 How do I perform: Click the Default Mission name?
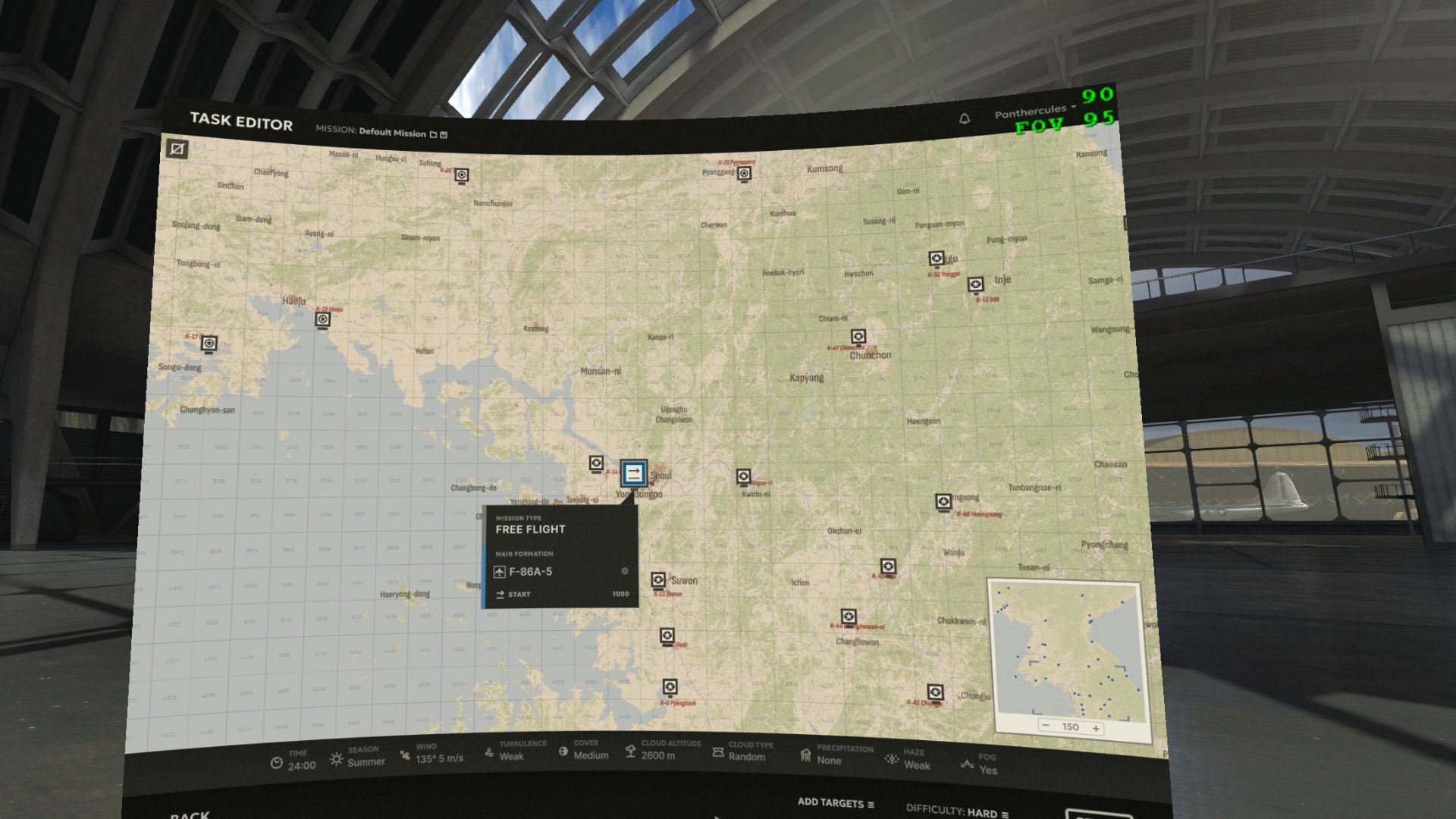click(x=392, y=132)
